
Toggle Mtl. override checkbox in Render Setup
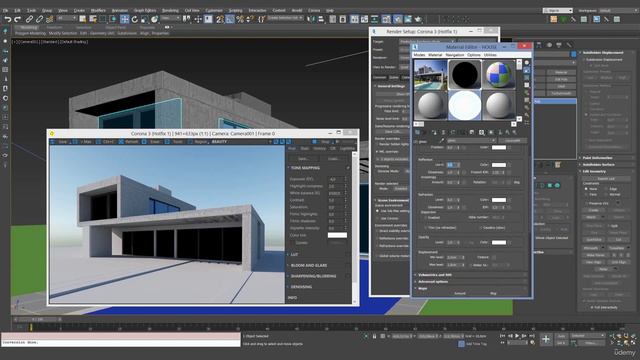tap(377, 151)
